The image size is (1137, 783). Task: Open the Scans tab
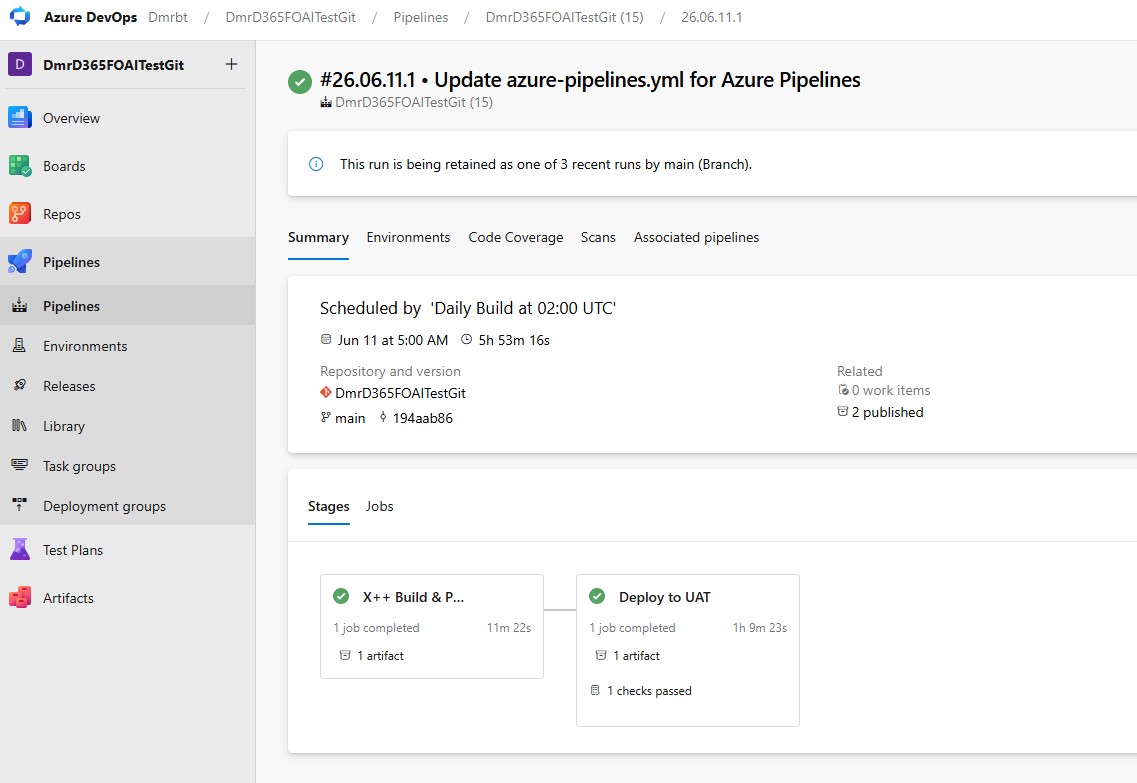tap(598, 237)
